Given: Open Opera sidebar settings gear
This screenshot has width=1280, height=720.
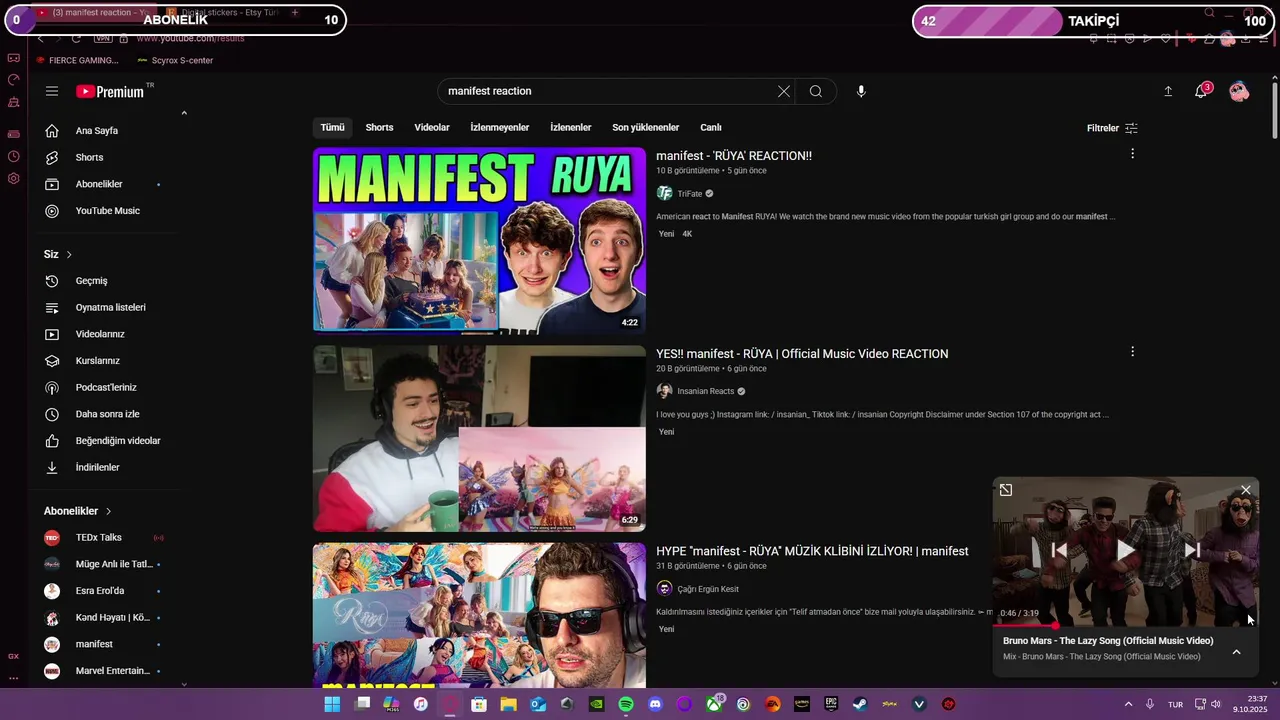Looking at the screenshot, I should point(13,179).
